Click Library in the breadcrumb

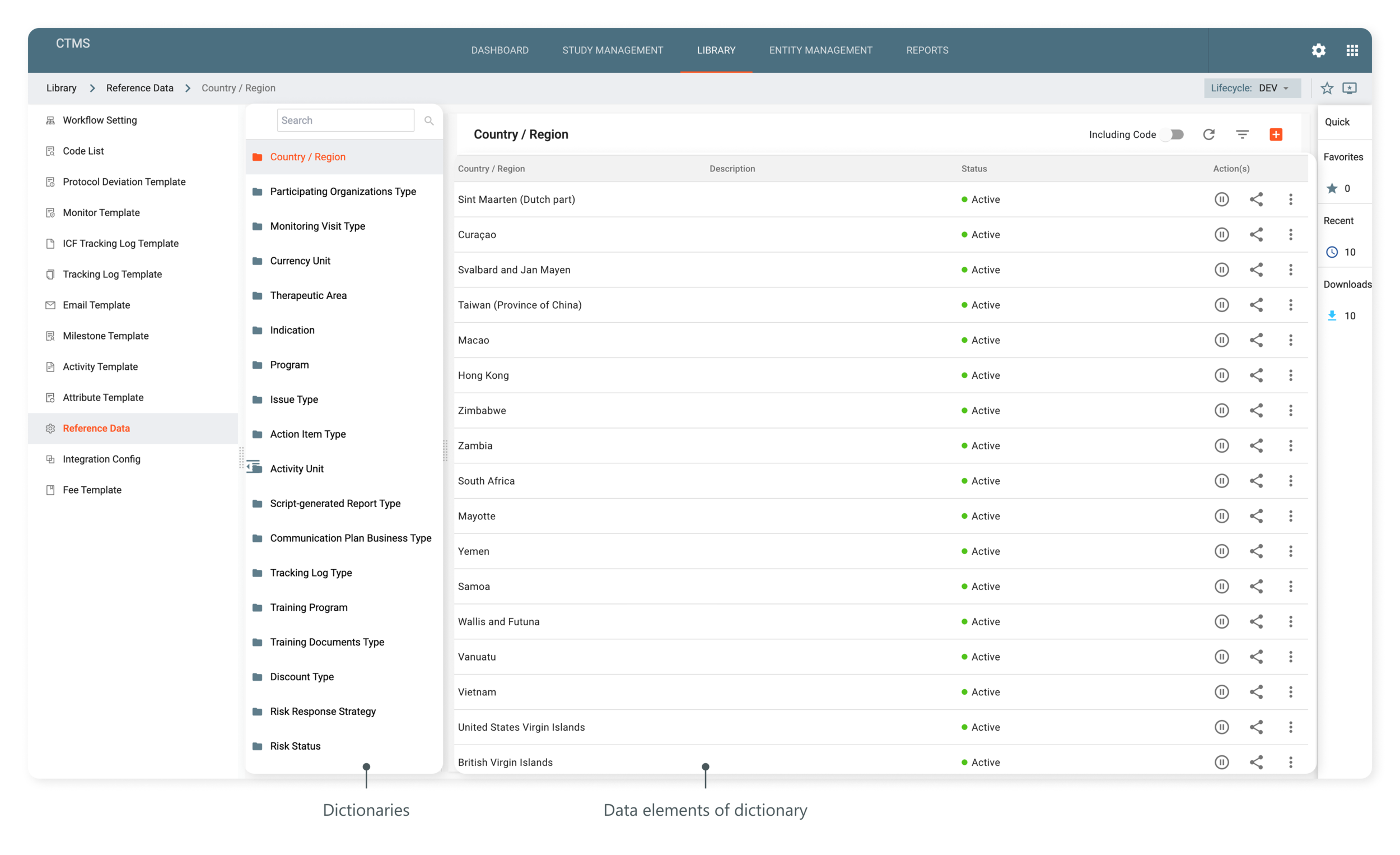[62, 88]
